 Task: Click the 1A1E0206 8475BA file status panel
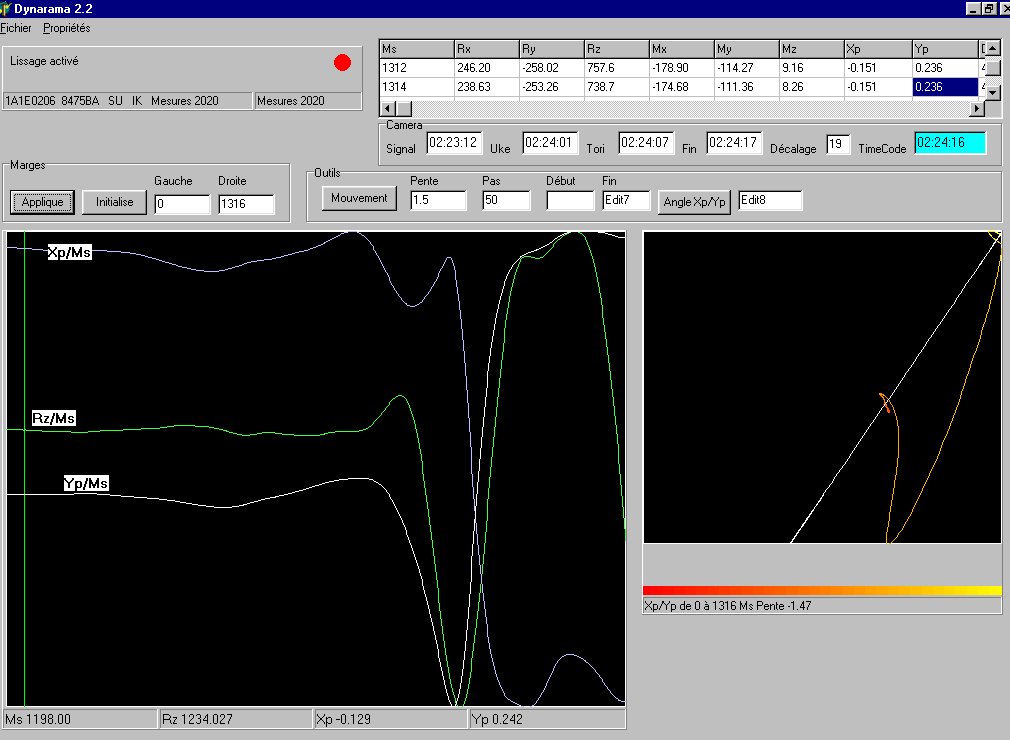(128, 101)
